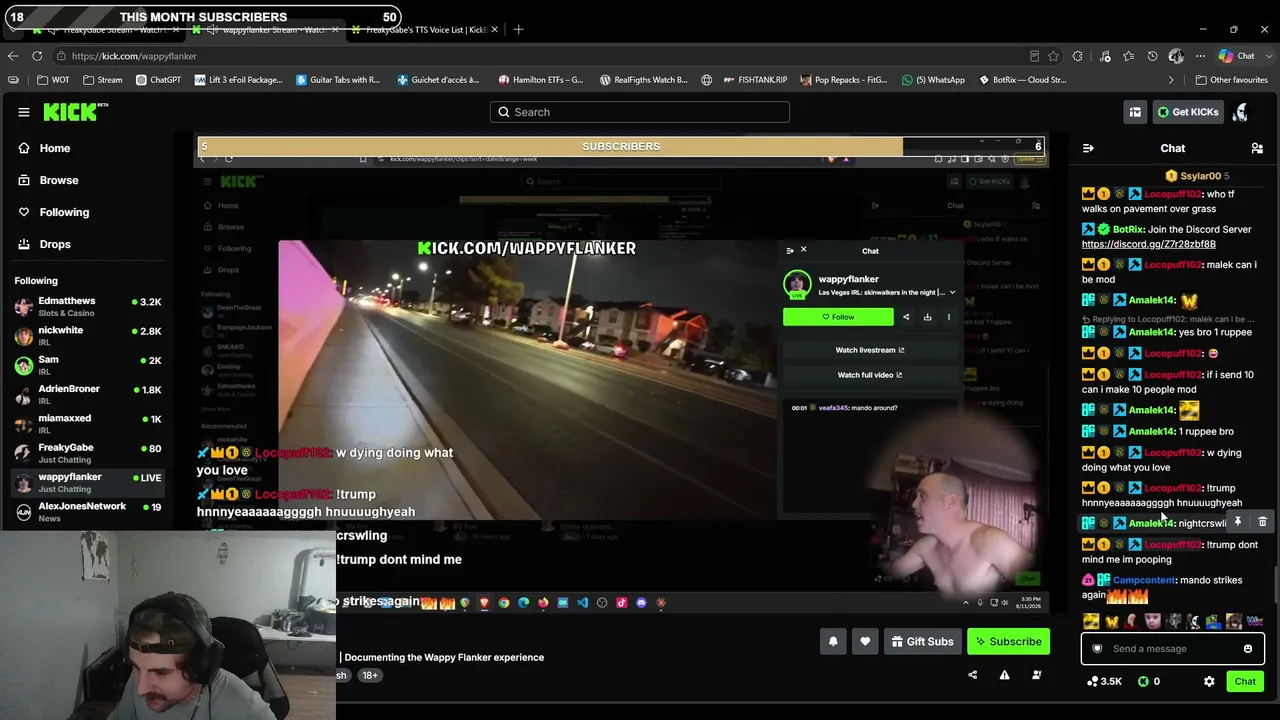Open AdrienBroner channel in Following list
Screen dimensions: 1280x720
88,394
